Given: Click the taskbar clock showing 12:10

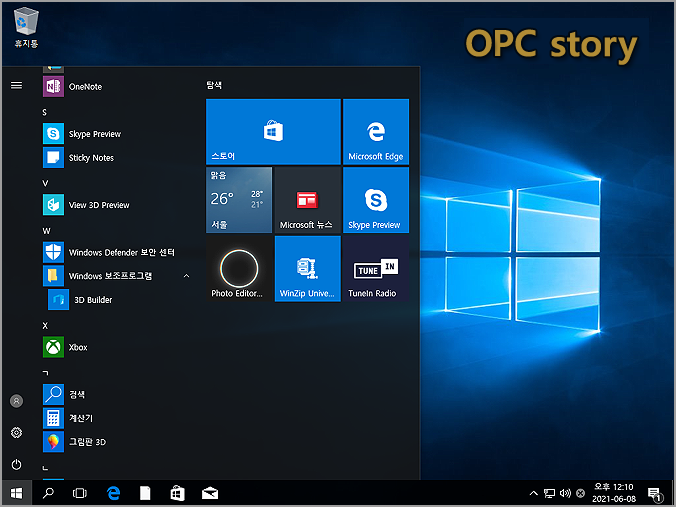Looking at the screenshot, I should click(614, 493).
